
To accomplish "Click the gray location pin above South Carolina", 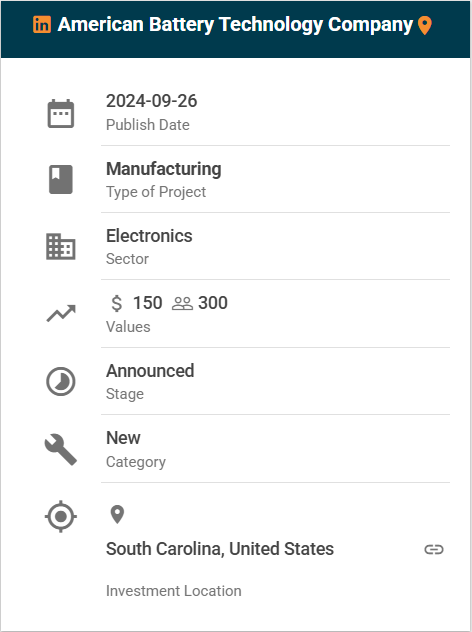I will point(117,515).
